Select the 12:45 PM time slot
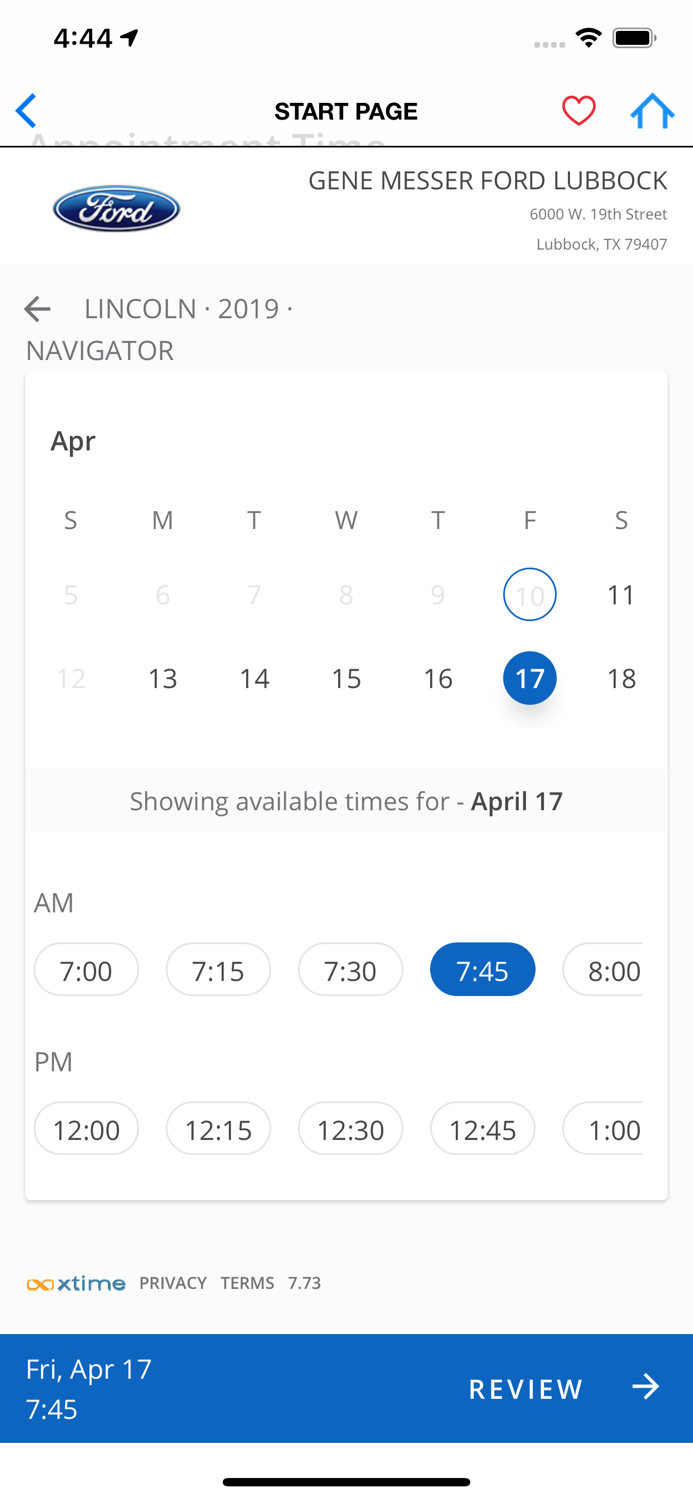 click(x=482, y=1129)
